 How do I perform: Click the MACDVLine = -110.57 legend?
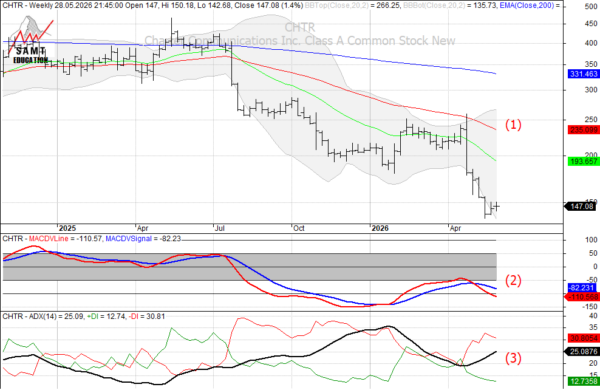[x=65, y=239]
